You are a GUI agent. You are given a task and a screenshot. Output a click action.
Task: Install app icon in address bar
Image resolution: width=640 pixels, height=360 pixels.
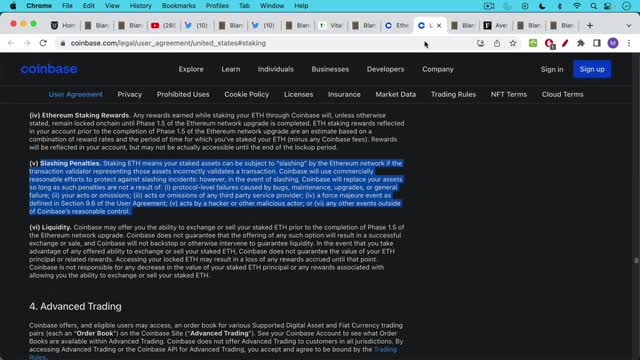pyautogui.click(x=480, y=43)
